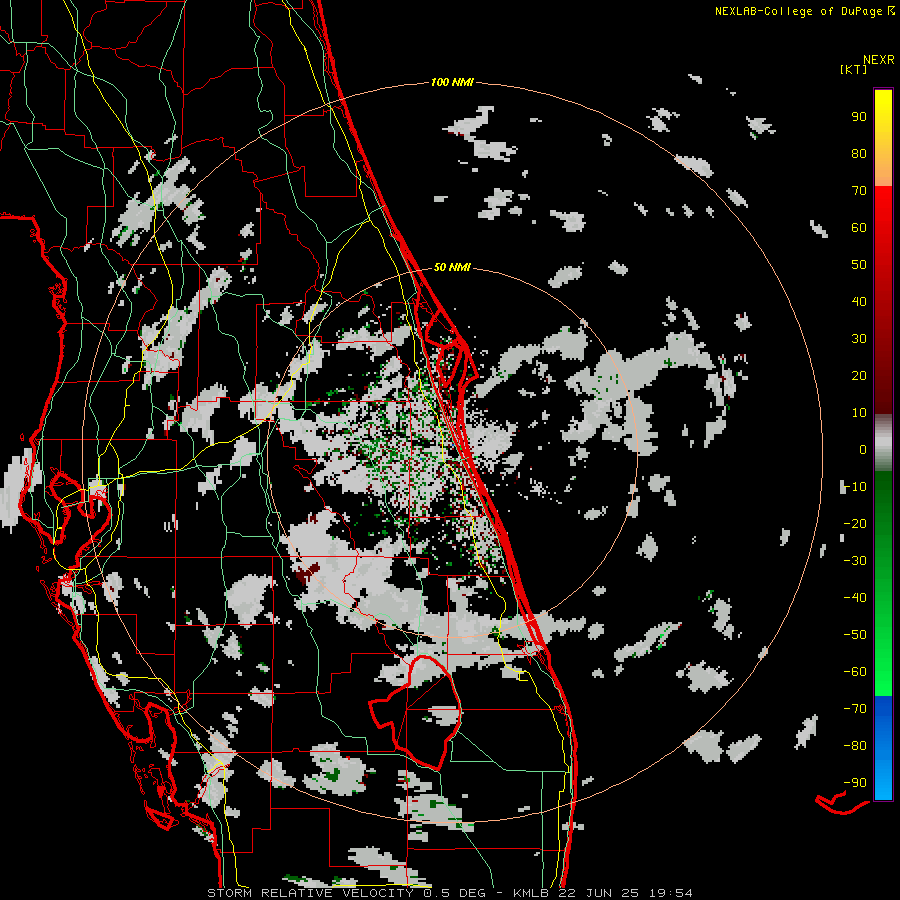This screenshot has height=900, width=900.
Task: Click the KMLB station identifier in the footer
Action: [531, 893]
